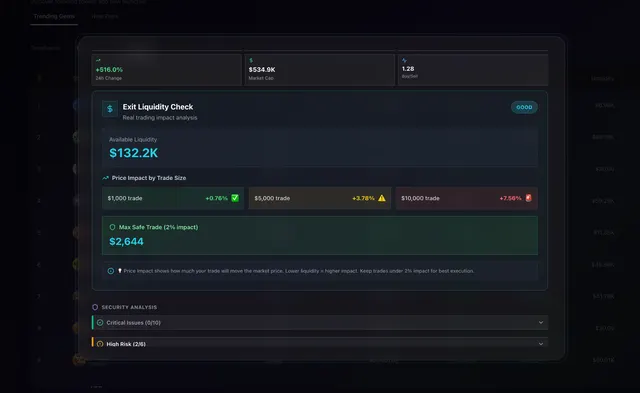Click the green checkmark on $1,000 trade
The image size is (640, 393).
[x=235, y=198]
